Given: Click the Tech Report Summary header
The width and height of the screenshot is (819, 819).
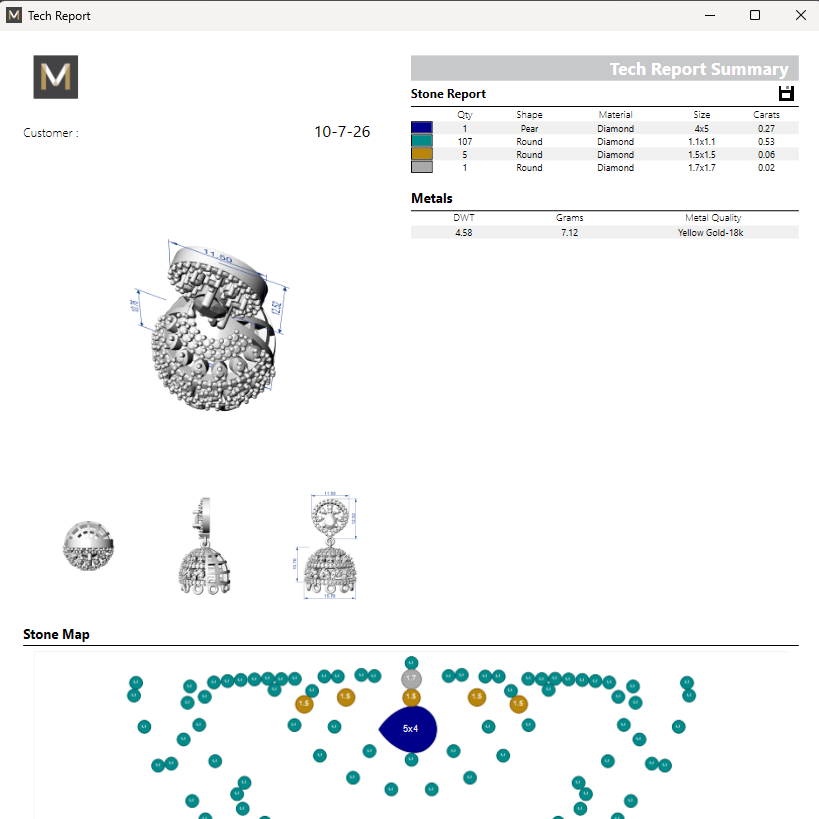Looking at the screenshot, I should 604,68.
